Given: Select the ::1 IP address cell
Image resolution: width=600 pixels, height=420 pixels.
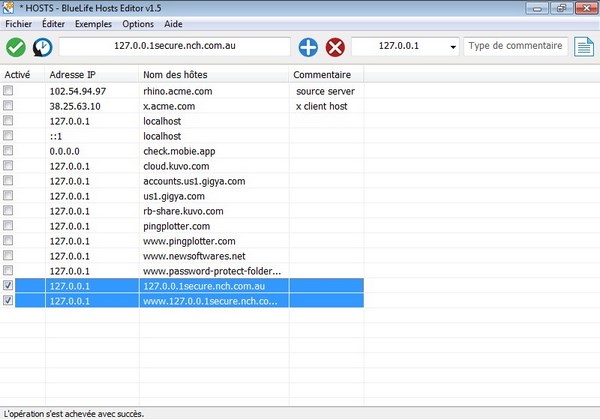Looking at the screenshot, I should (x=55, y=137).
